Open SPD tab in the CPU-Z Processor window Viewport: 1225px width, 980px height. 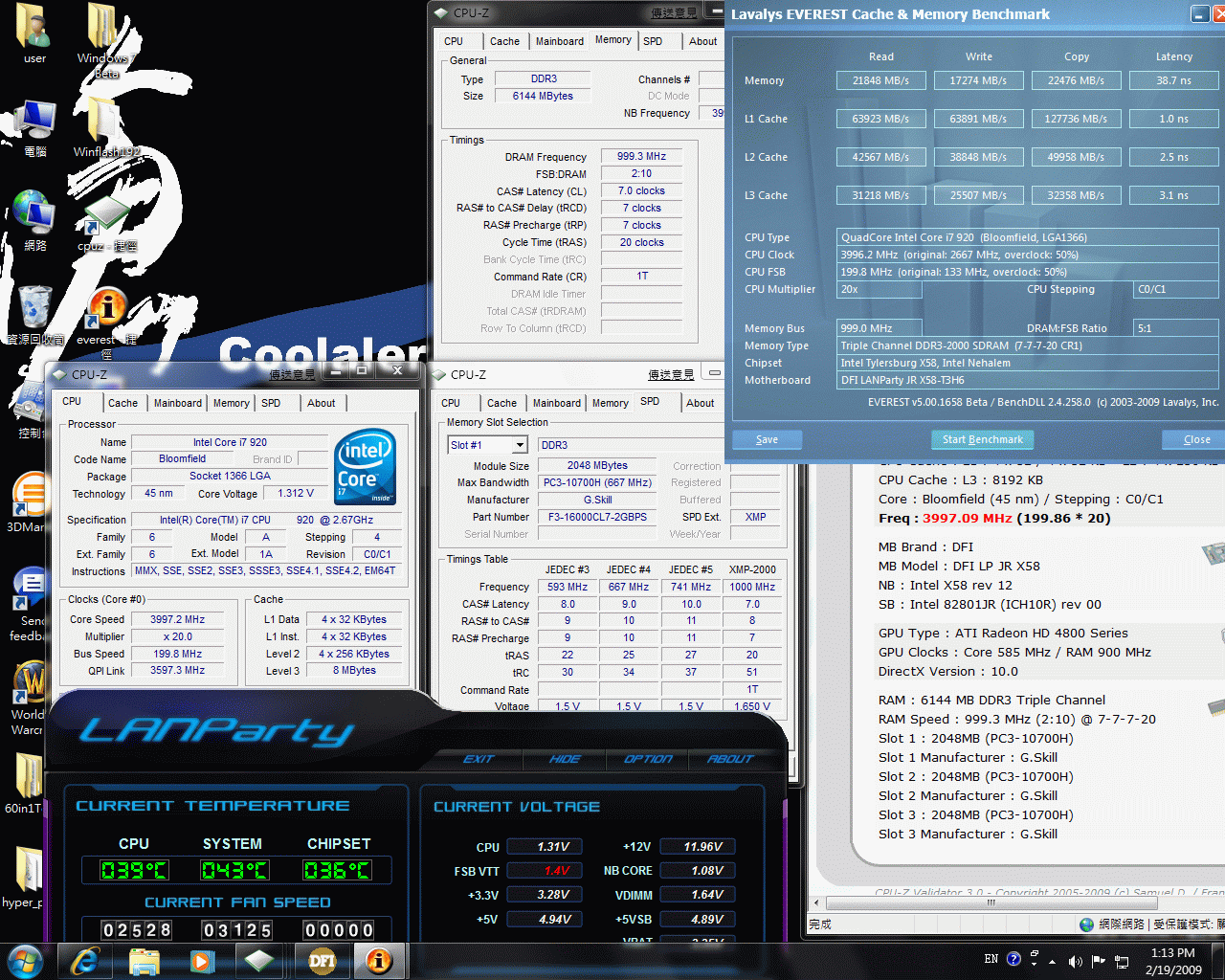tap(271, 403)
